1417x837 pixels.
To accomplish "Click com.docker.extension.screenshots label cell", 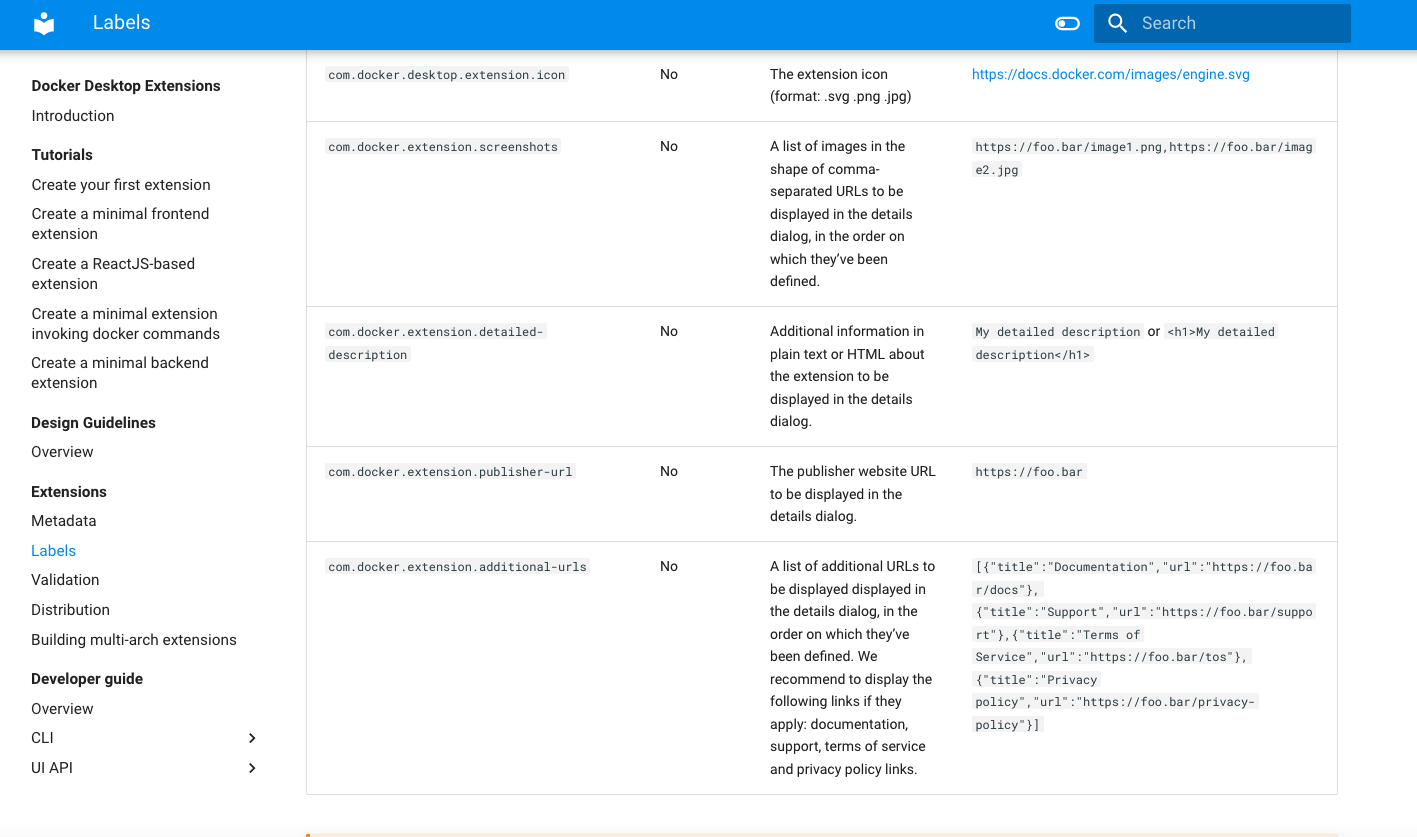I will point(443,147).
